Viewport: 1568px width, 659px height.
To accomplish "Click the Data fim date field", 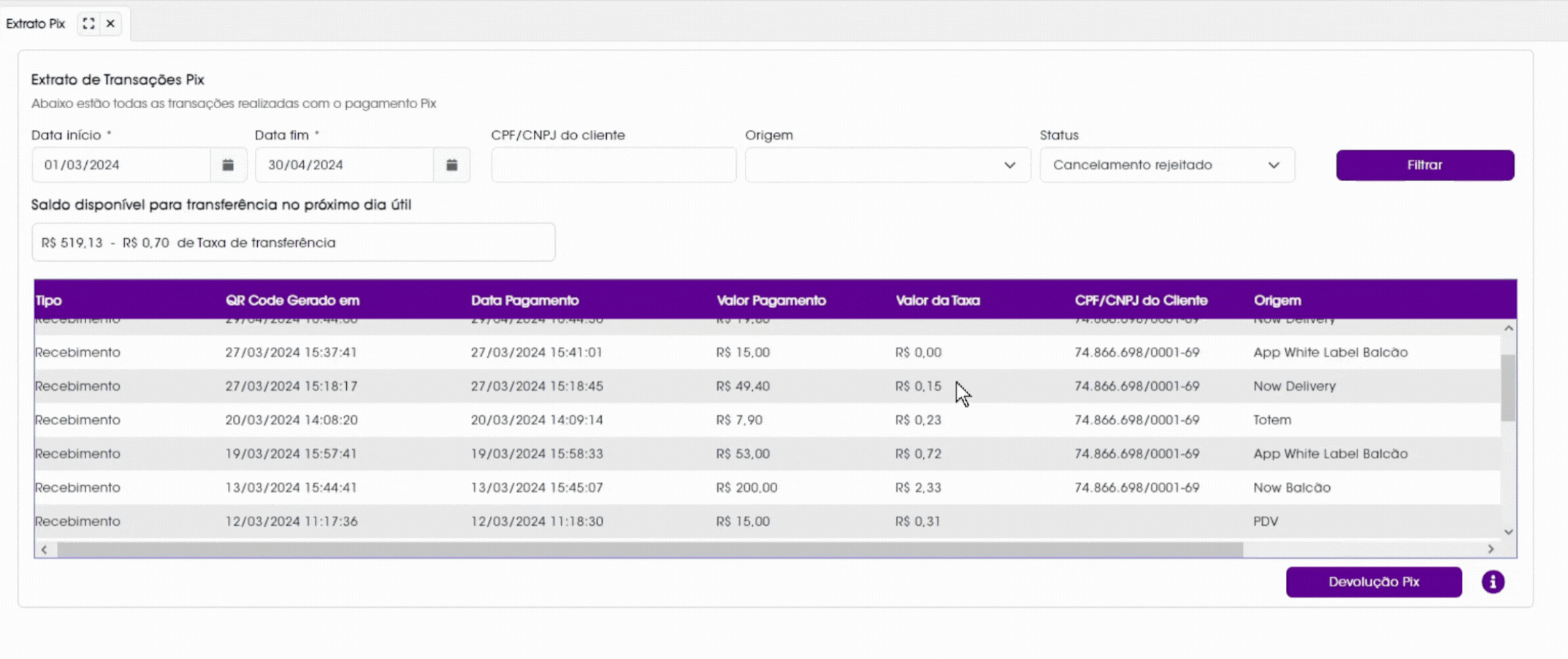I will click(344, 165).
